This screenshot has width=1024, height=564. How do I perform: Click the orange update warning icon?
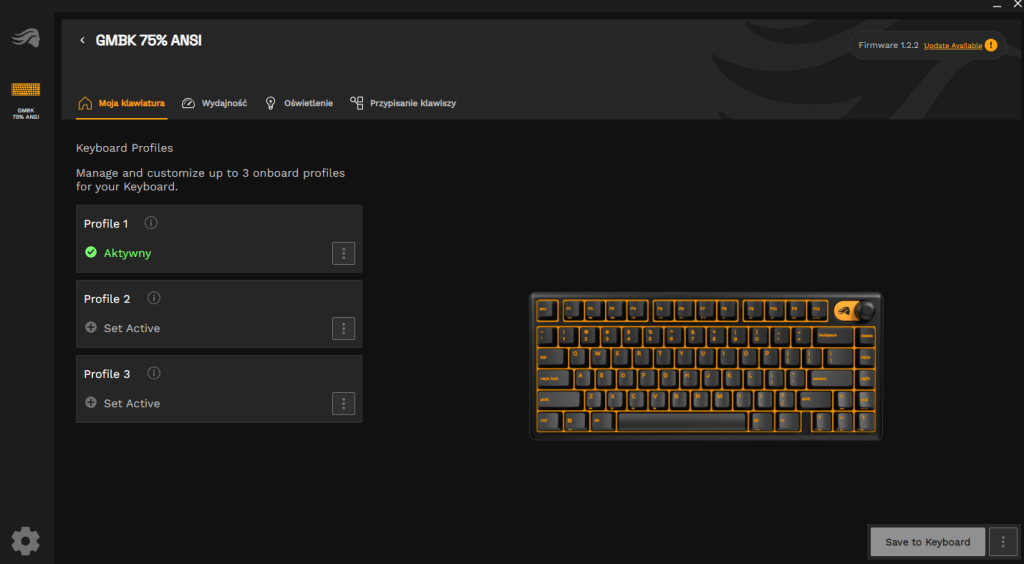click(x=991, y=45)
